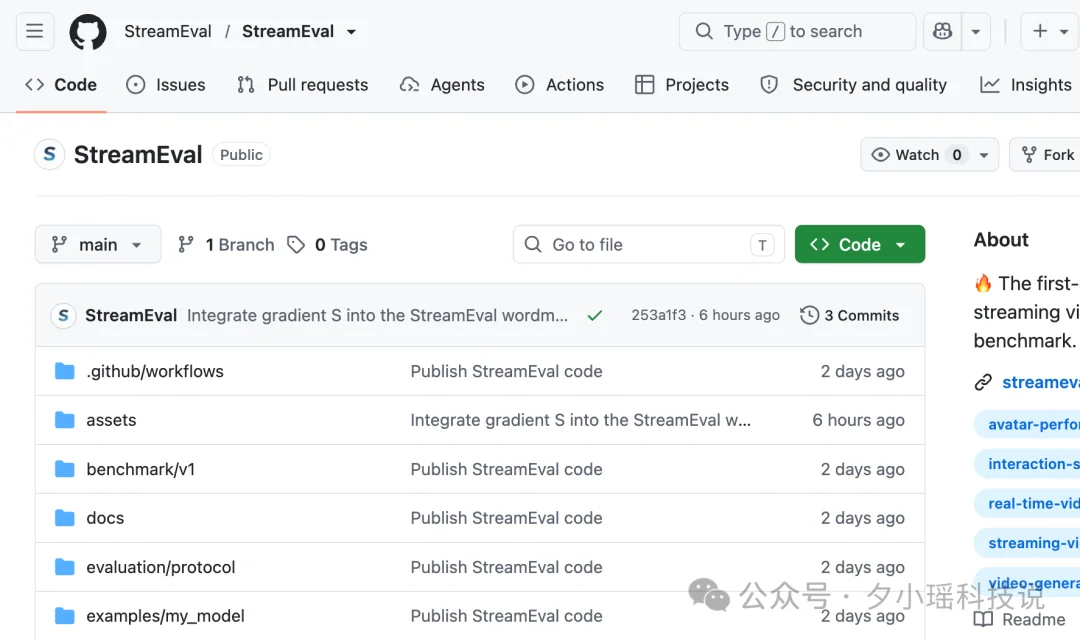The width and height of the screenshot is (1080, 640).
Task: Switch to the Issues tab
Action: [x=166, y=85]
